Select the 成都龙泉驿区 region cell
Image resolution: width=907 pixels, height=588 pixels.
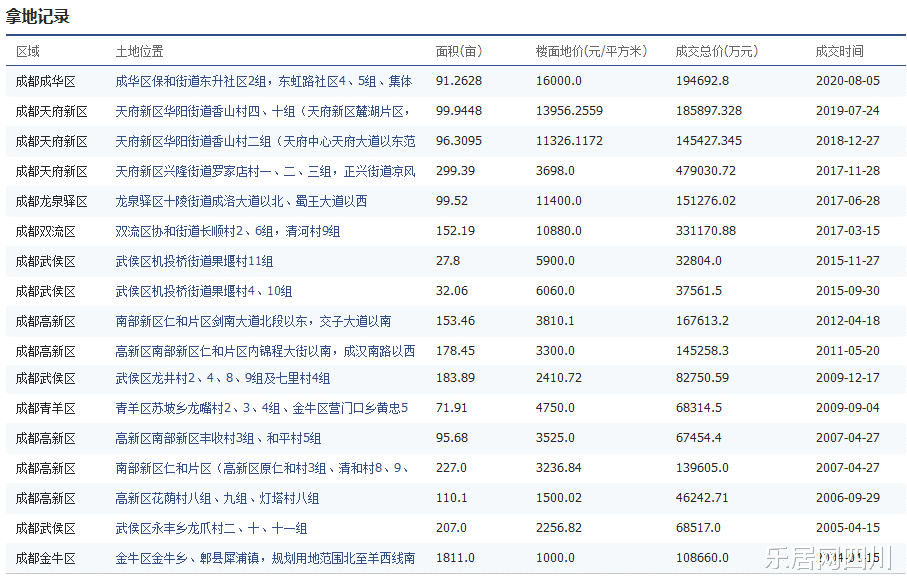pos(51,202)
